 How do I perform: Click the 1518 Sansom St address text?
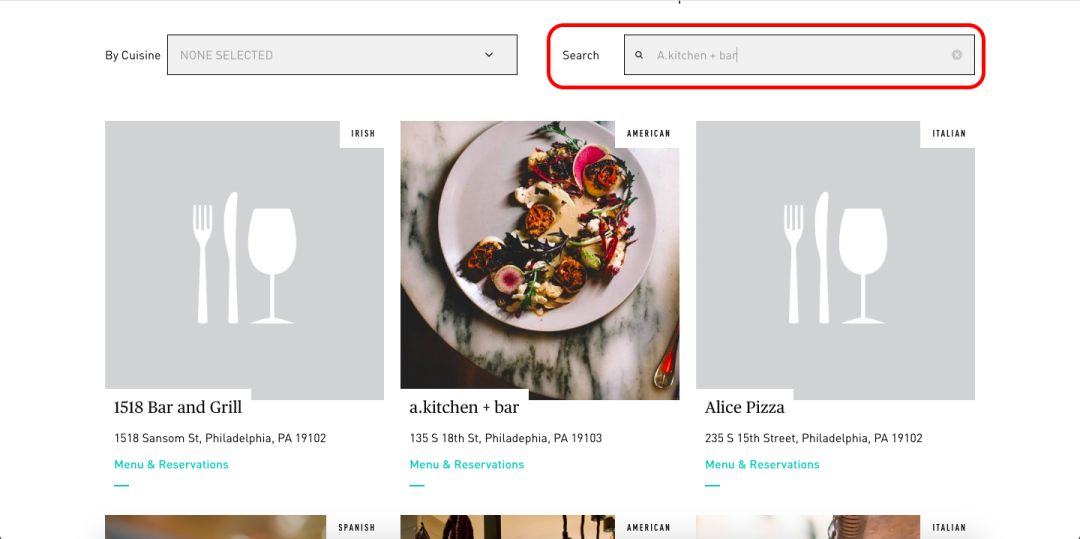click(220, 438)
